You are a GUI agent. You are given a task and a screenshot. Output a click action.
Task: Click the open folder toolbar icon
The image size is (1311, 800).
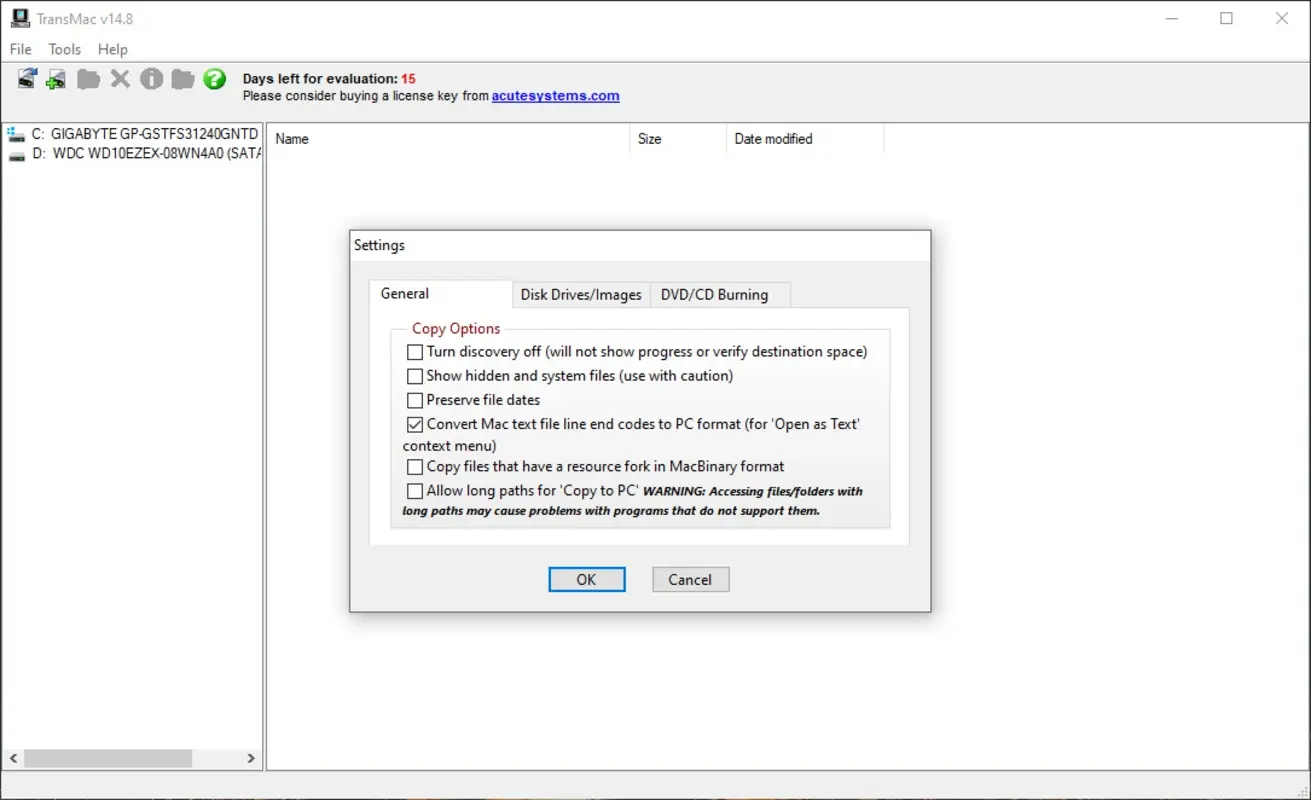pos(88,79)
